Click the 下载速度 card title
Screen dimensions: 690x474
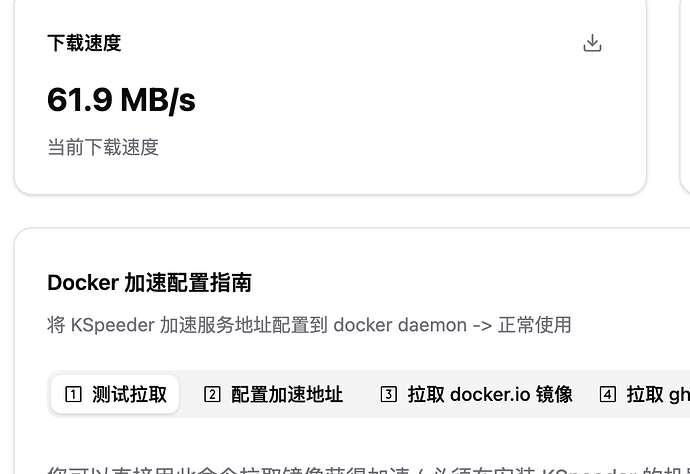(x=84, y=43)
